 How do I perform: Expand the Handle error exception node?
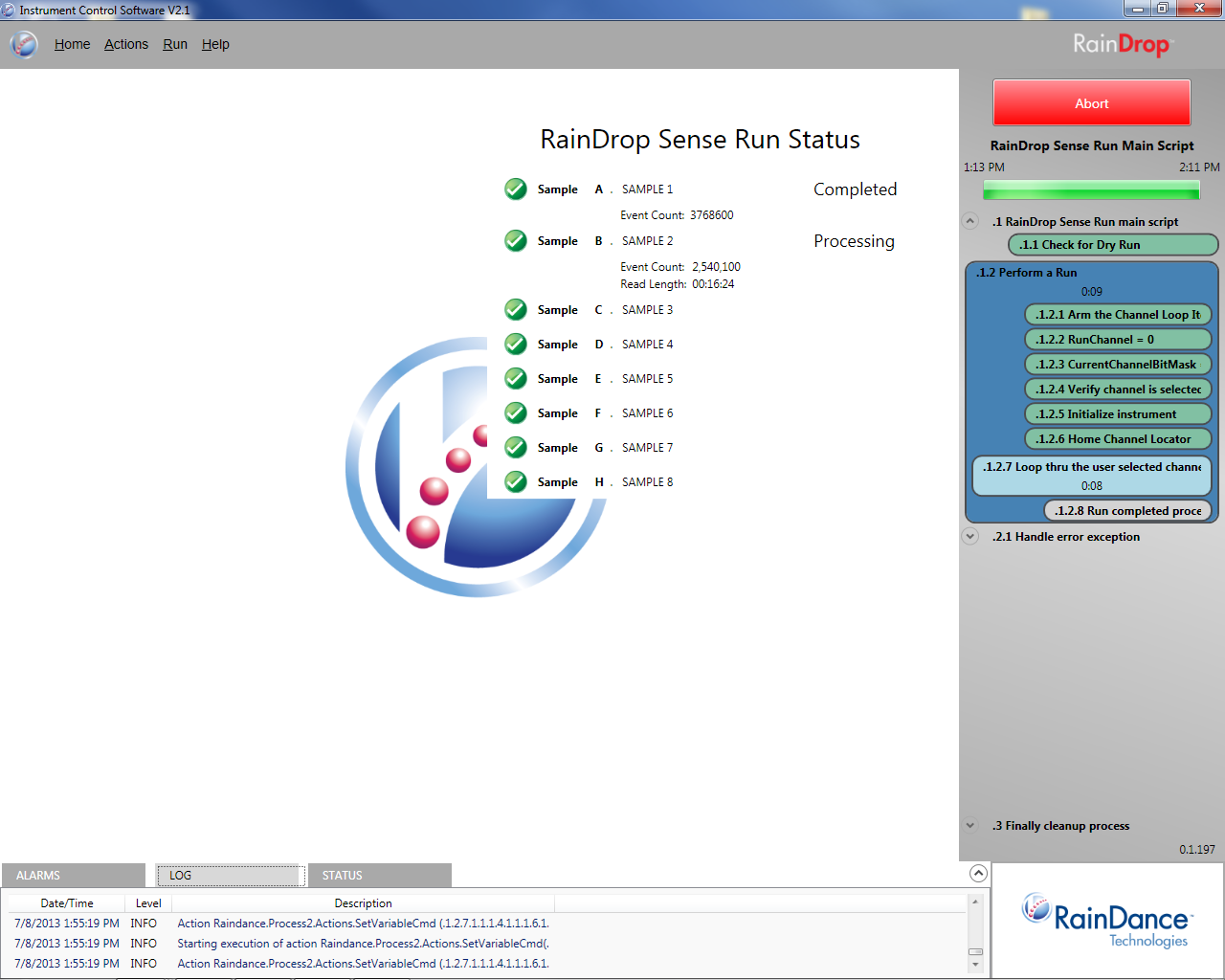tap(970, 536)
